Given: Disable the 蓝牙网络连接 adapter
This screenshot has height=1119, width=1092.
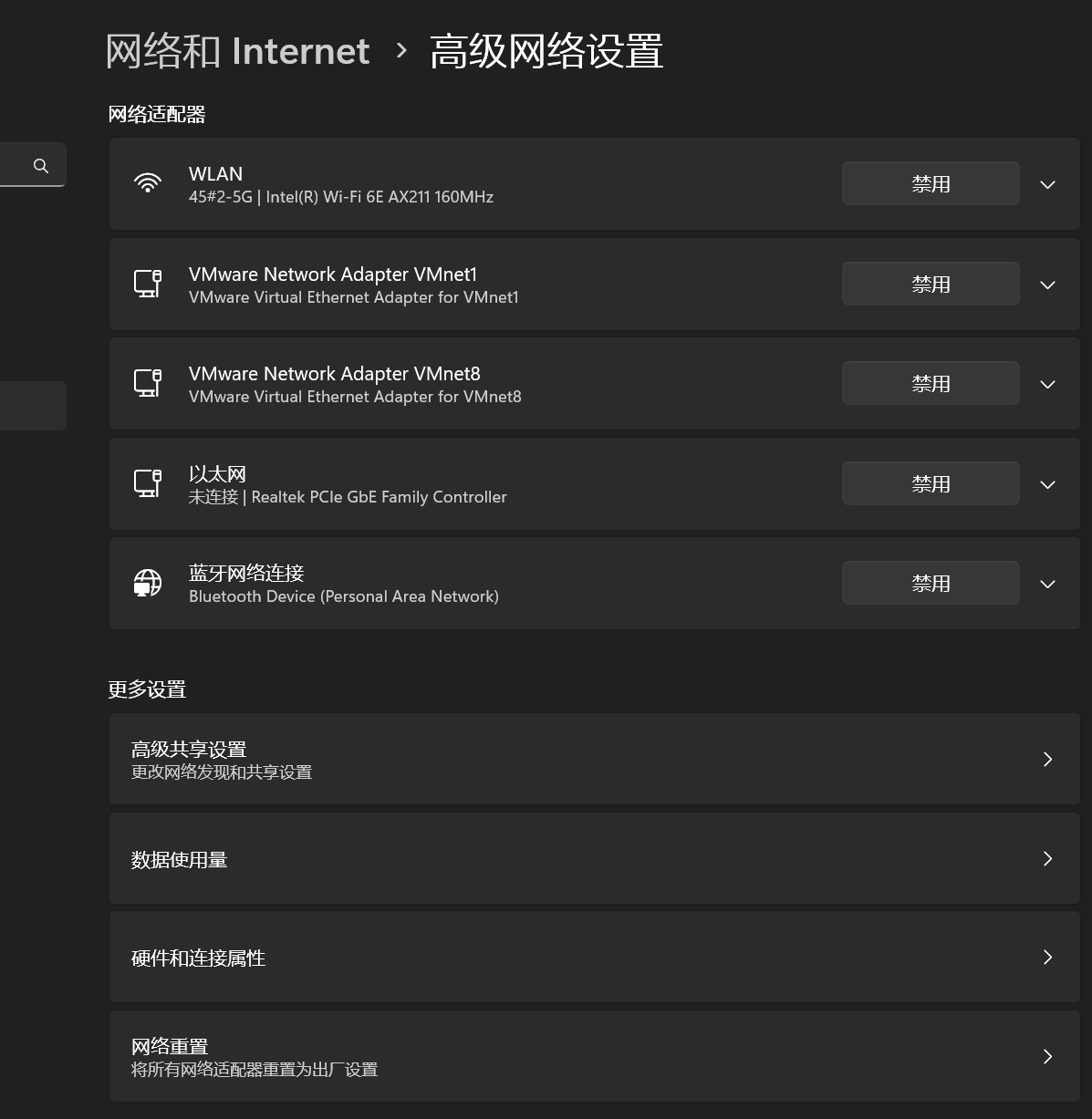Looking at the screenshot, I should [930, 582].
